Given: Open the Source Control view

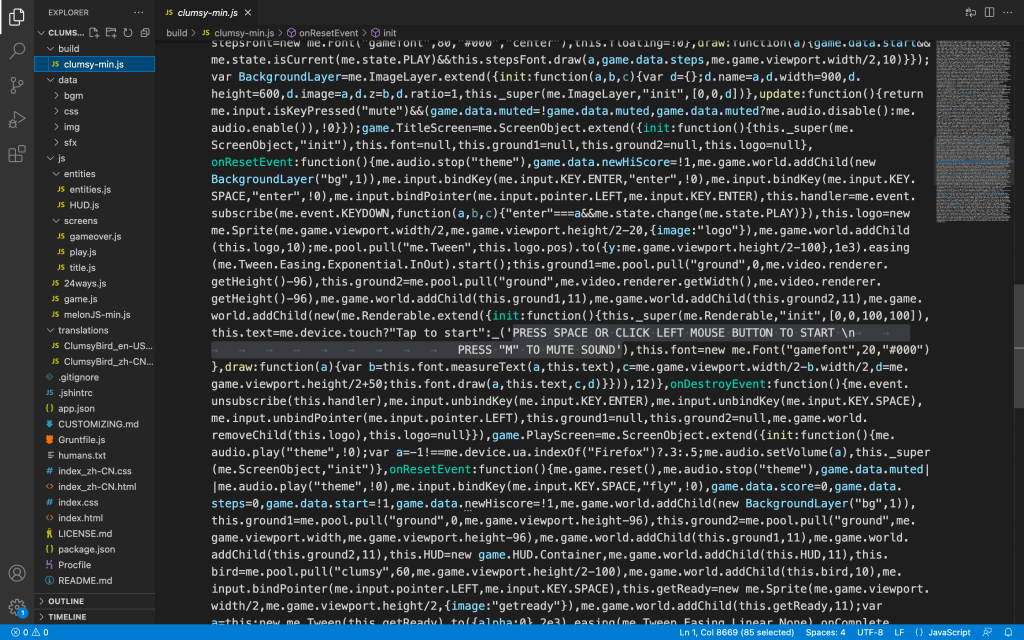Looking at the screenshot, I should (17, 85).
